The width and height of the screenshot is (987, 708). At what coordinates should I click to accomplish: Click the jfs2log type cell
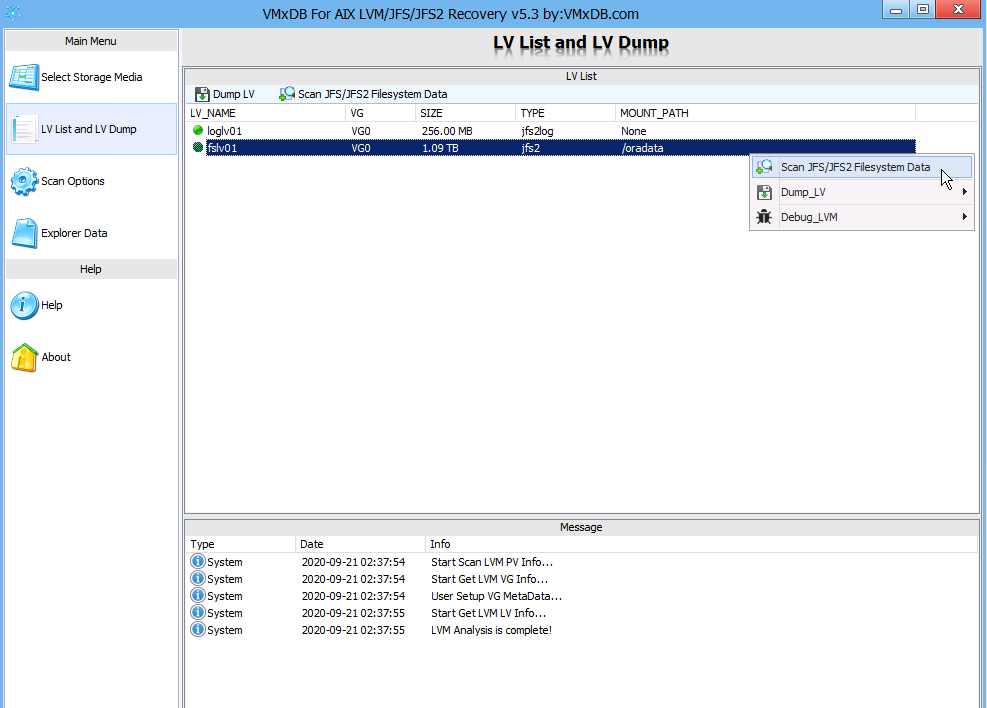tap(538, 131)
